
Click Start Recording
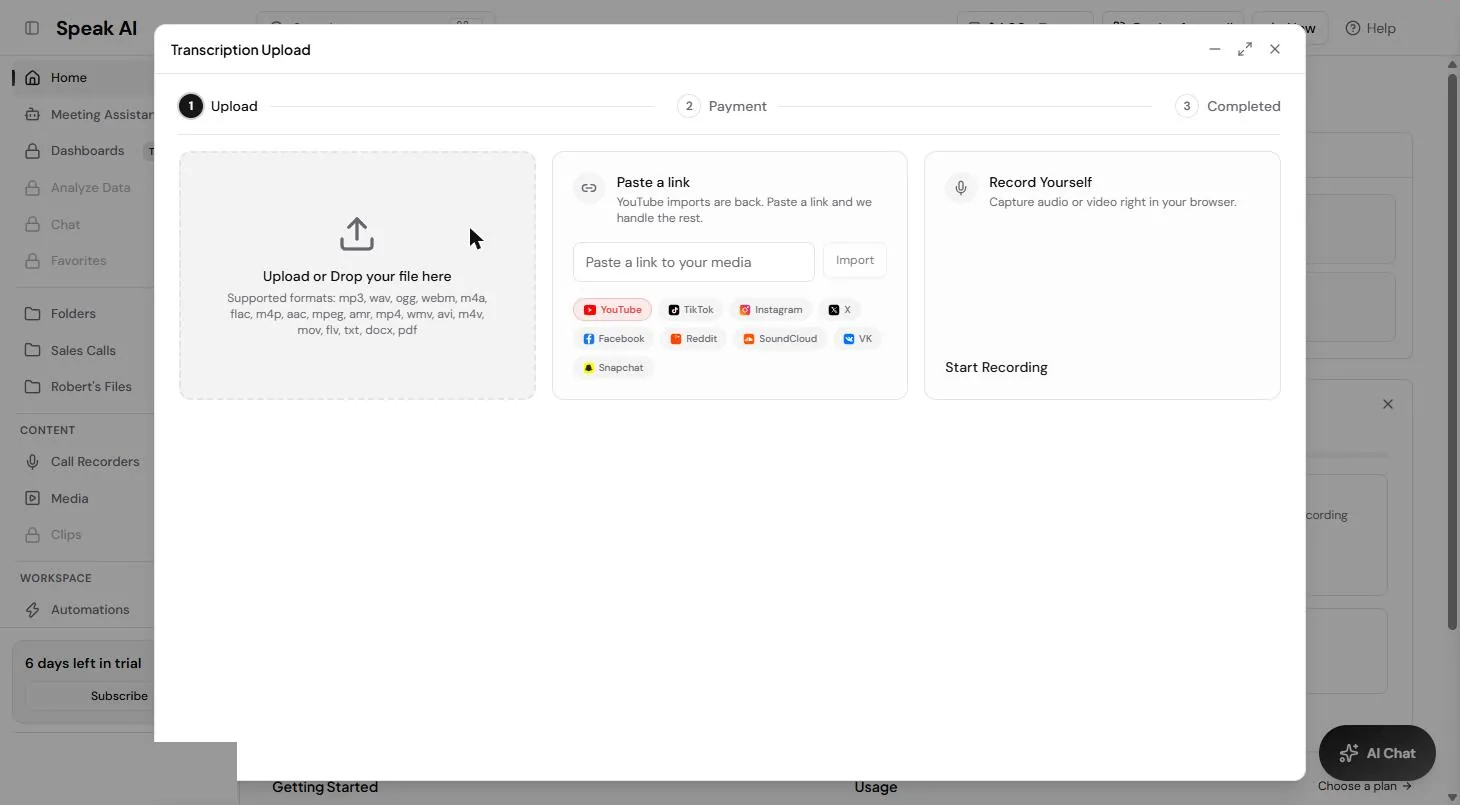(x=996, y=367)
